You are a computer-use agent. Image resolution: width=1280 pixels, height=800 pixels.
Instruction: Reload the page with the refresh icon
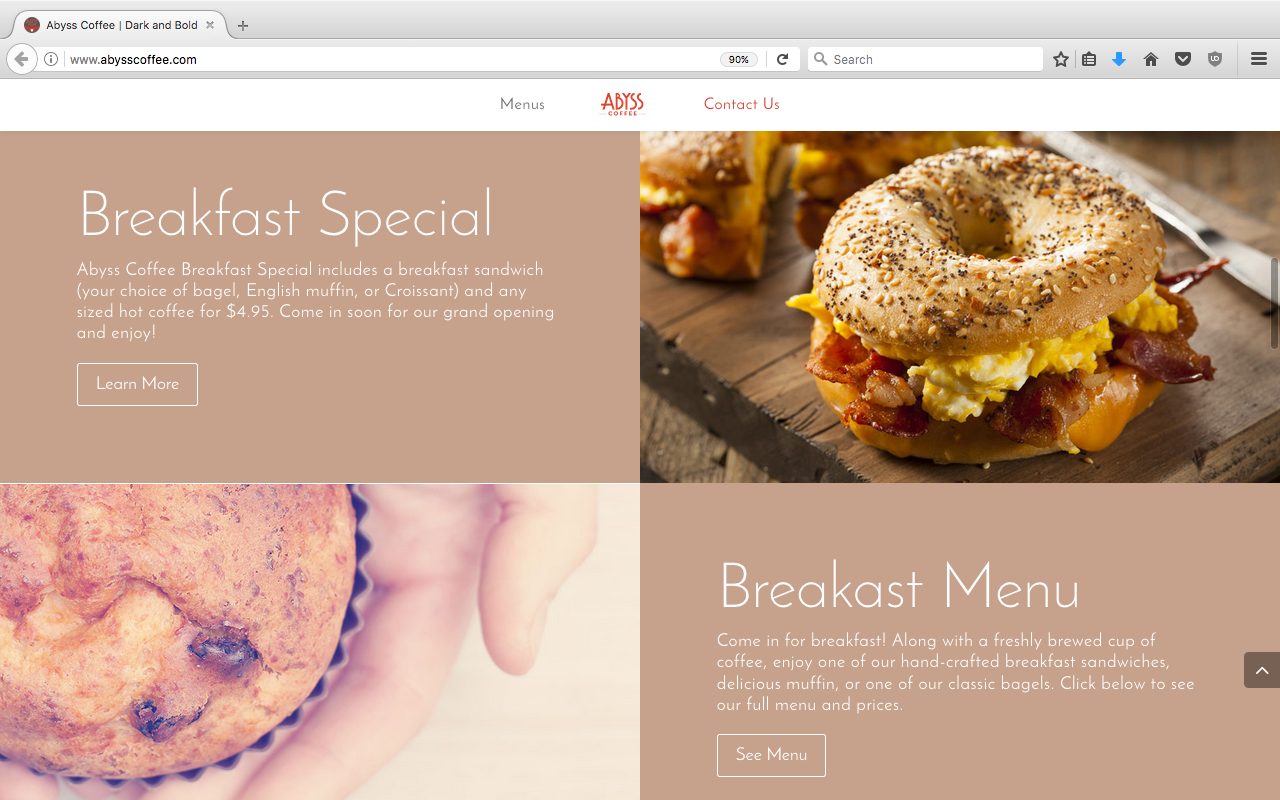pyautogui.click(x=783, y=59)
